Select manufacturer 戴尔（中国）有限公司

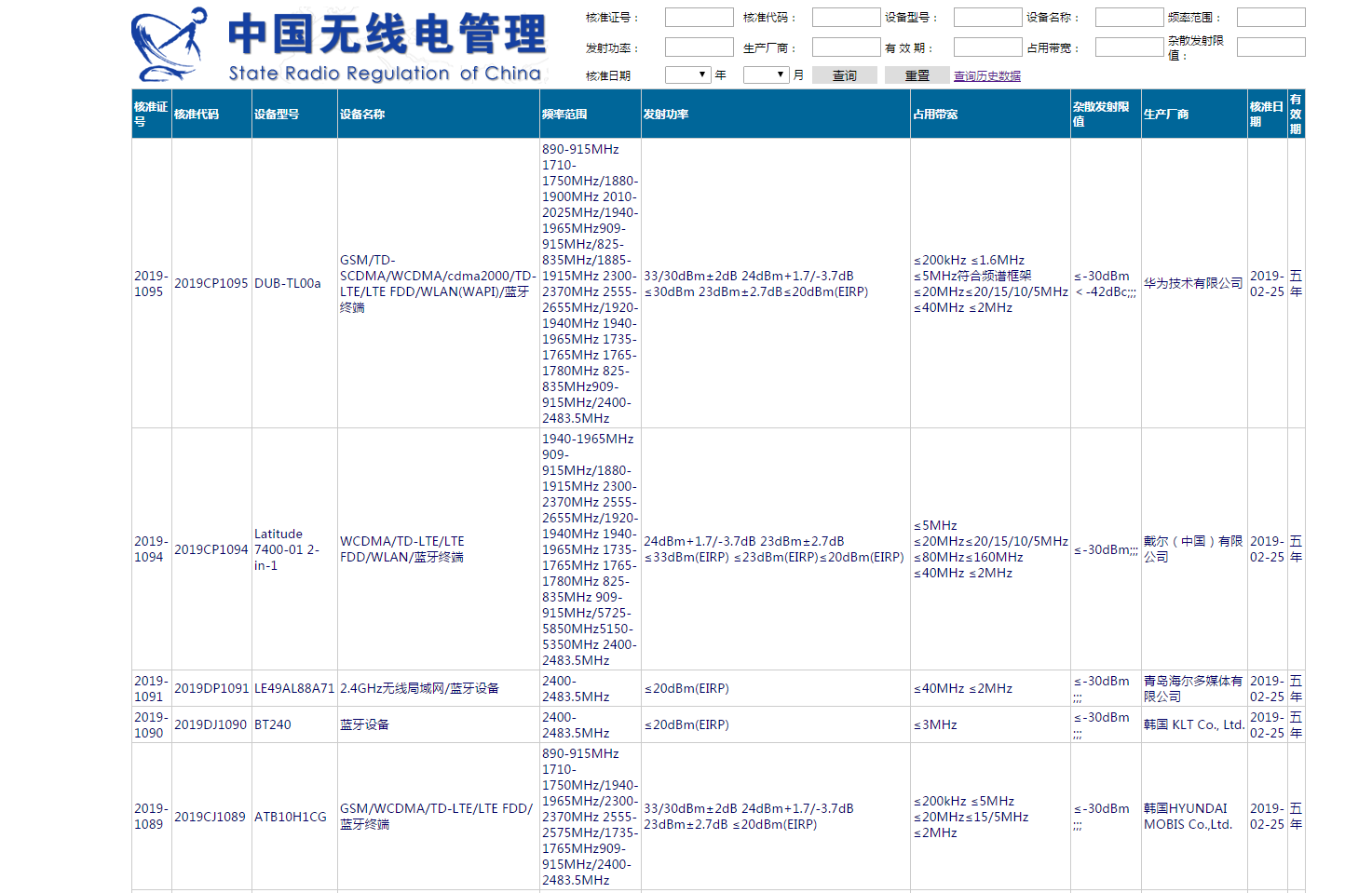pyautogui.click(x=1193, y=549)
